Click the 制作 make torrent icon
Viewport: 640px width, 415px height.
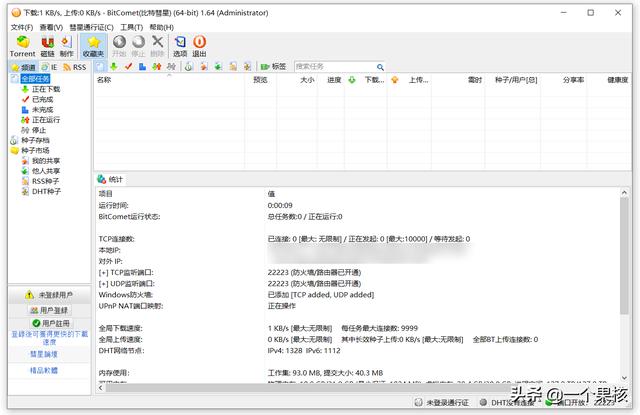[x=67, y=46]
